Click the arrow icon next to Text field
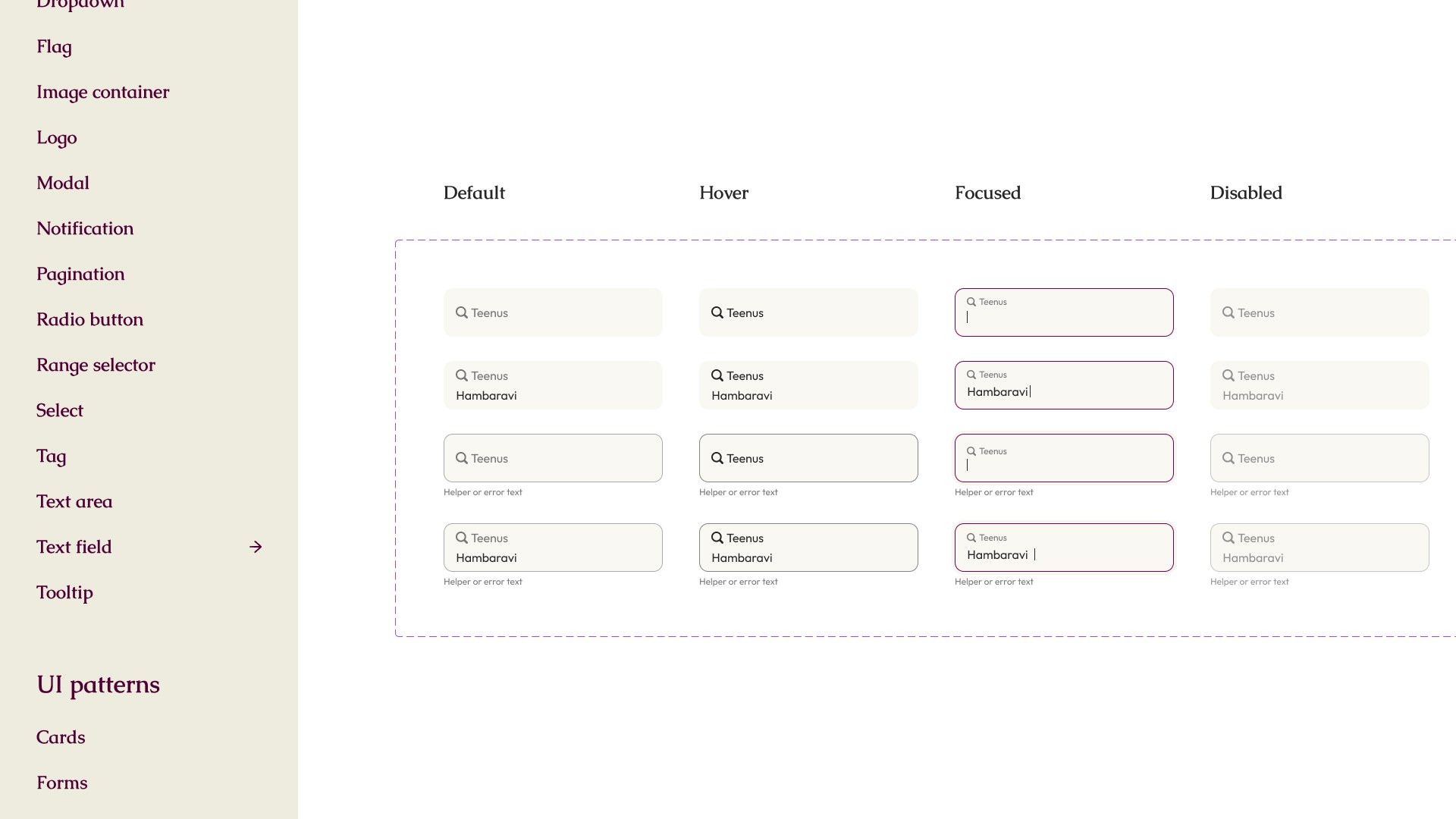Image resolution: width=1456 pixels, height=819 pixels. [256, 547]
